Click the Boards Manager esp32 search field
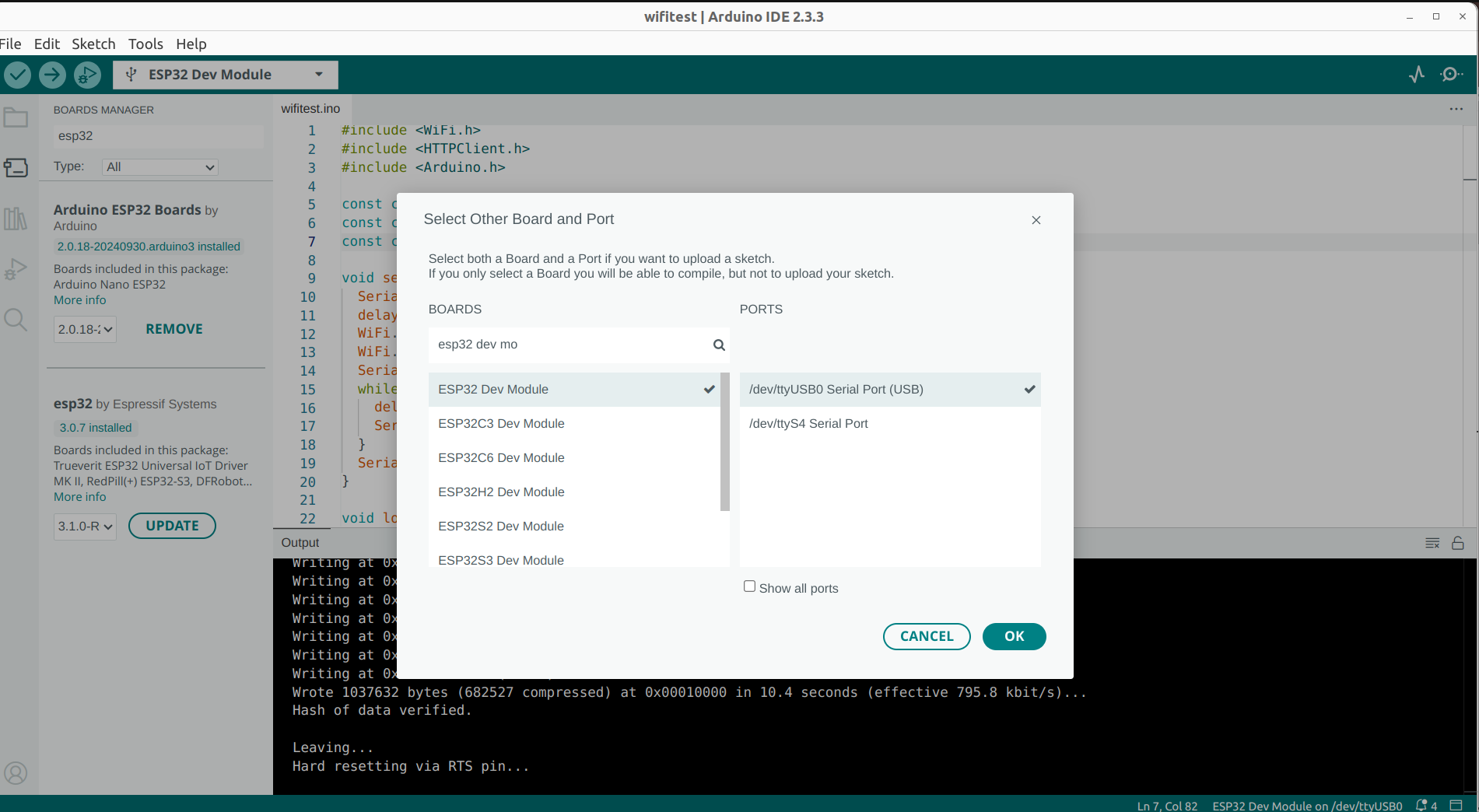 coord(158,136)
